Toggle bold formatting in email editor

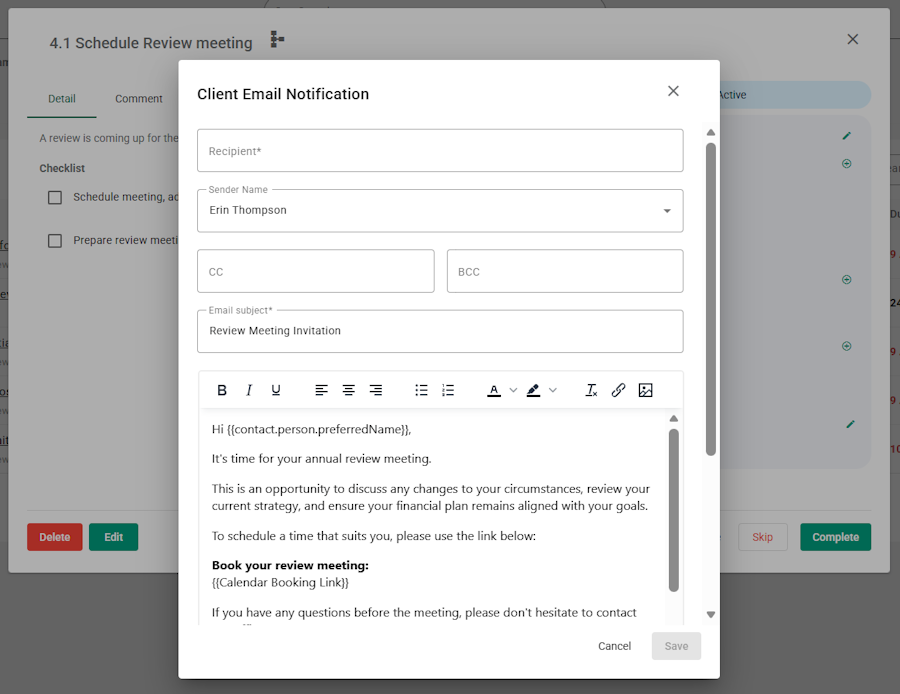pyautogui.click(x=222, y=390)
